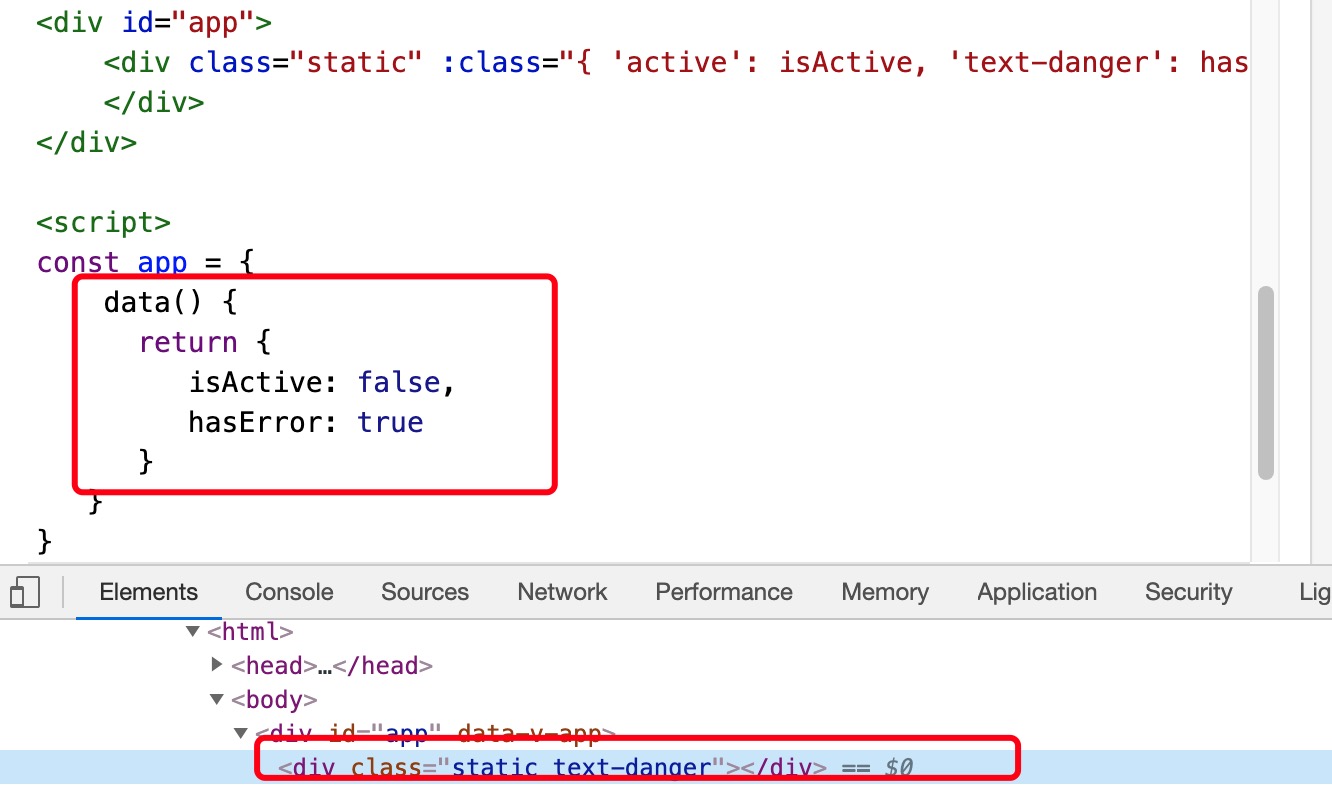The image size is (1332, 790).
Task: Go to the Memory tab
Action: click(884, 592)
